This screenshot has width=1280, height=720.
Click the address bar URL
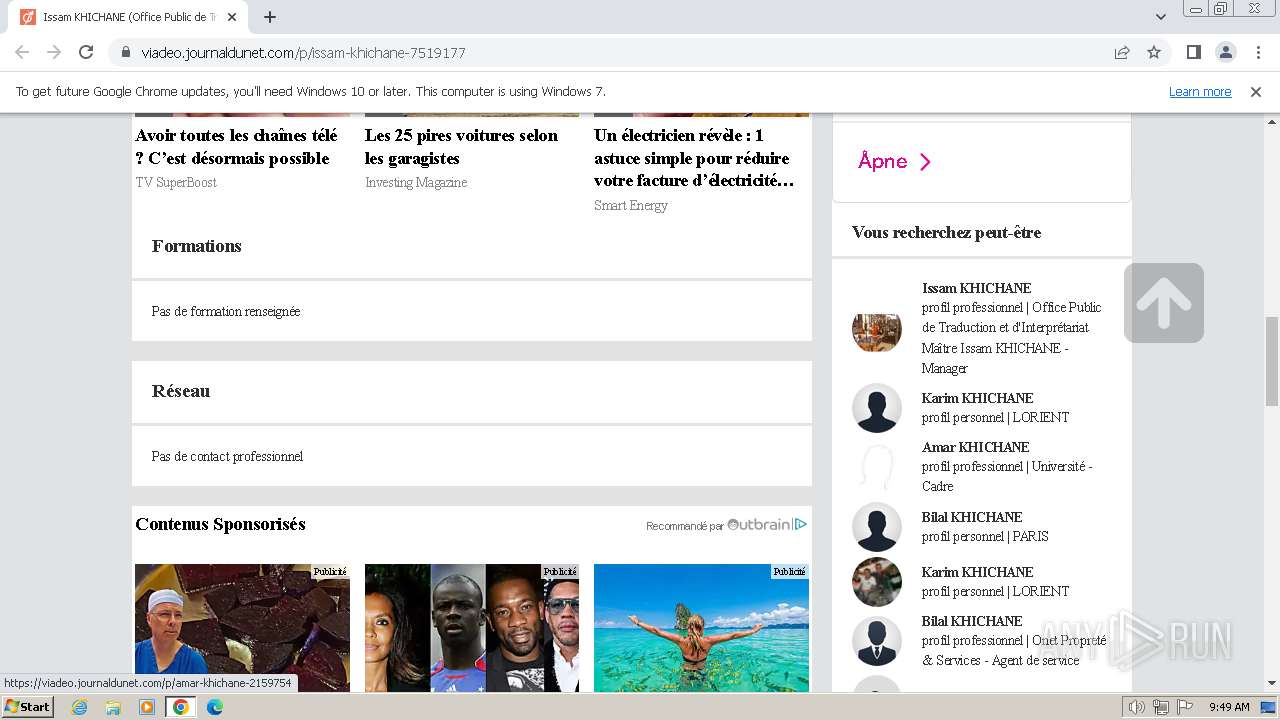(x=303, y=52)
